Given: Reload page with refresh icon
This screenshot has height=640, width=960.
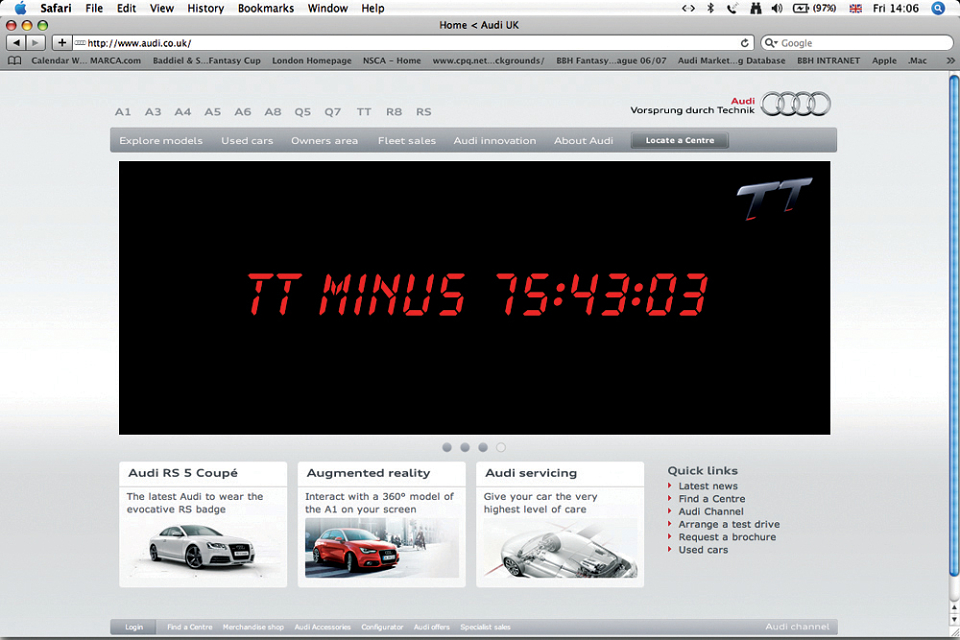Looking at the screenshot, I should pyautogui.click(x=744, y=43).
